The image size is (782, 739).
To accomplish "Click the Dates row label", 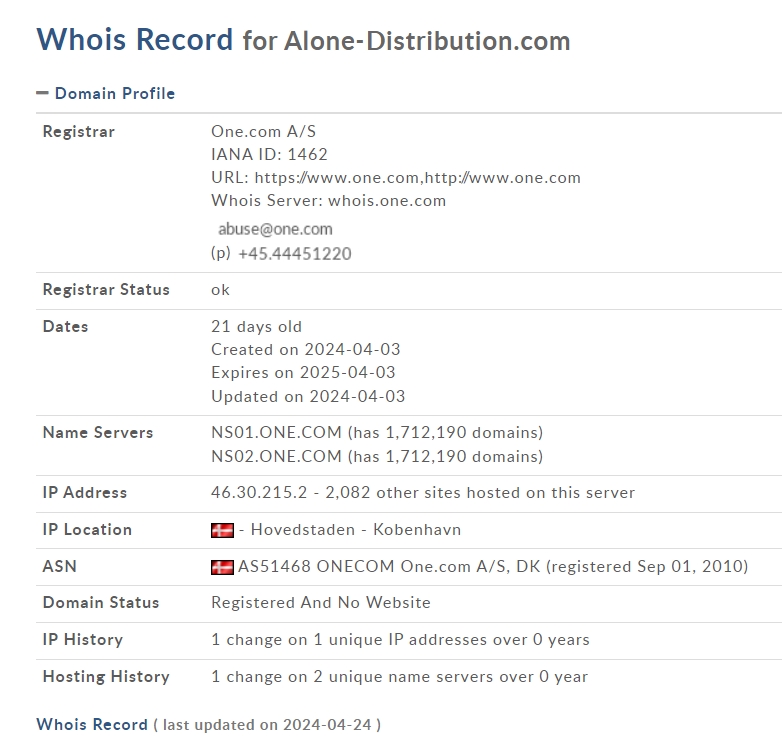I will pos(65,326).
